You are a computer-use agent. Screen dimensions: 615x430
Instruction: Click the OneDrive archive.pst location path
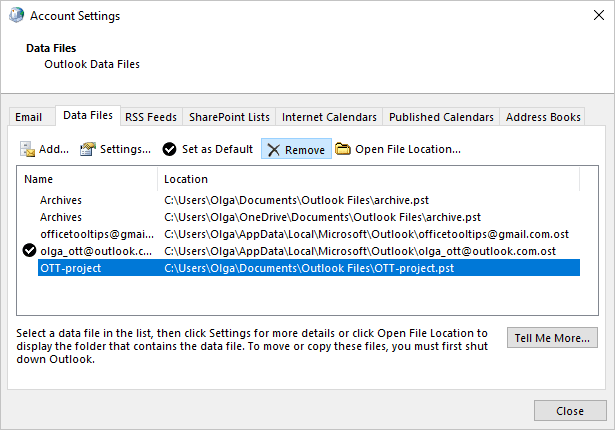[322, 217]
